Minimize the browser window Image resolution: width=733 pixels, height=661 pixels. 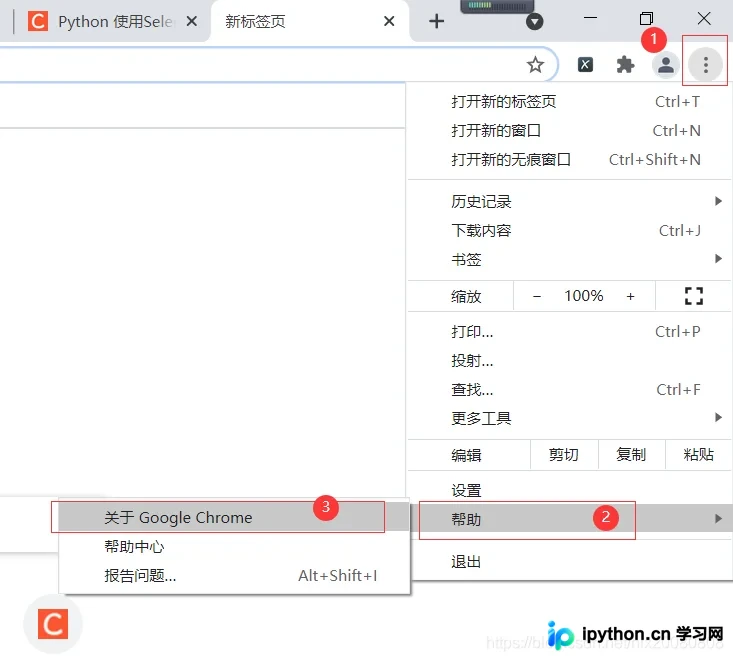(x=590, y=18)
